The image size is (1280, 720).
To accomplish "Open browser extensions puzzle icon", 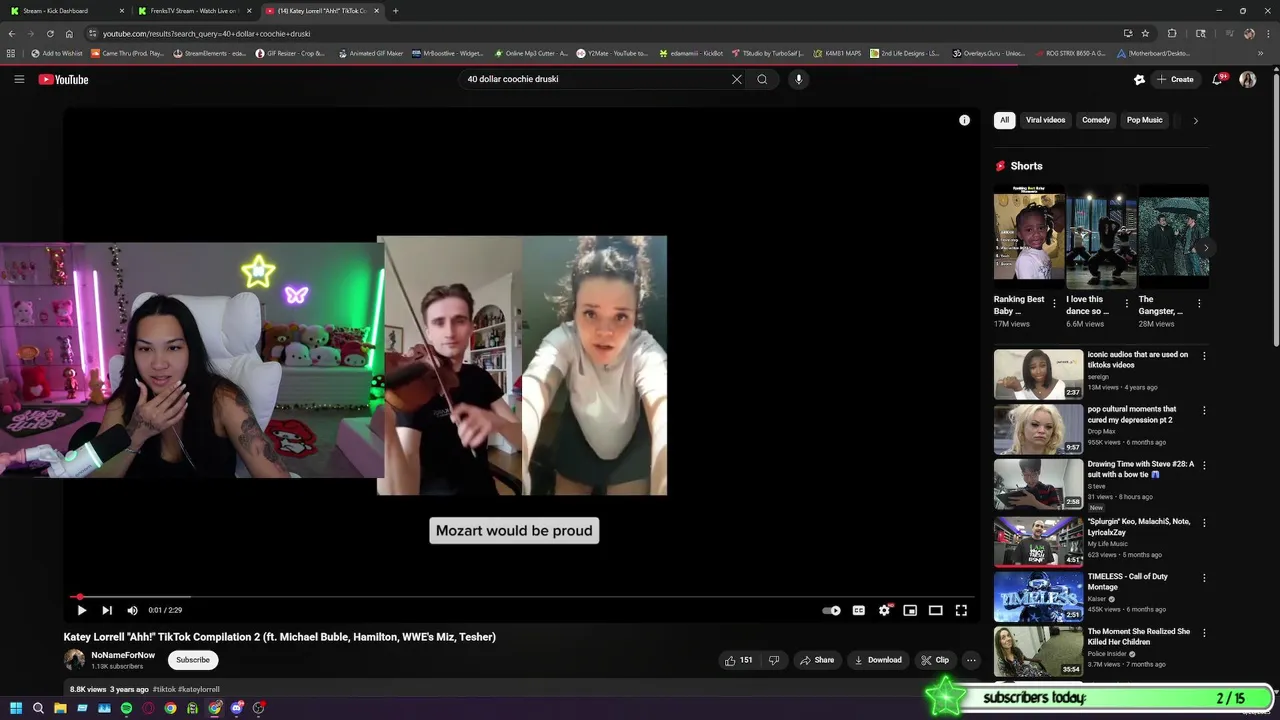I will 1172,33.
